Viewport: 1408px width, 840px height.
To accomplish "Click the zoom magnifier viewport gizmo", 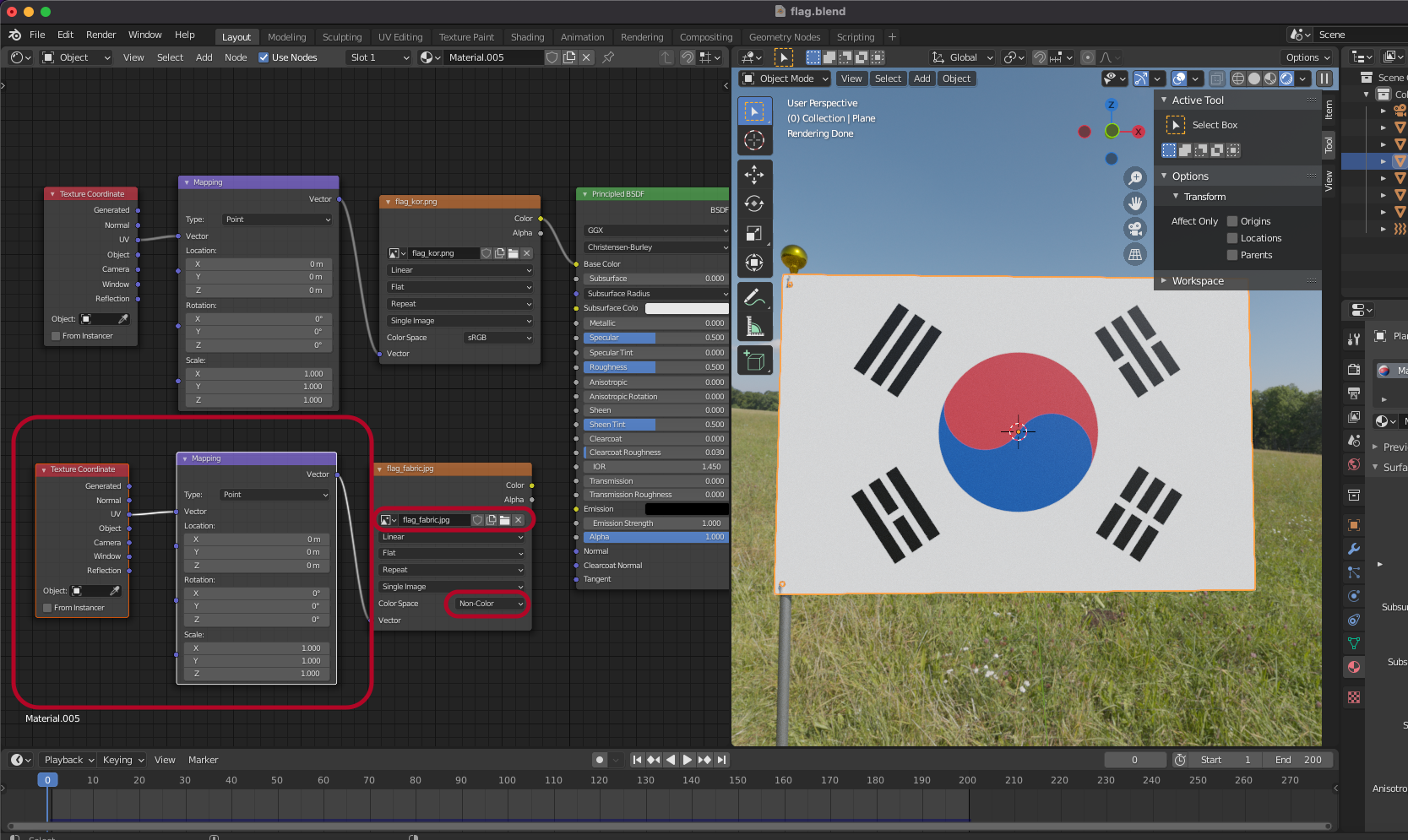I will click(x=1135, y=178).
